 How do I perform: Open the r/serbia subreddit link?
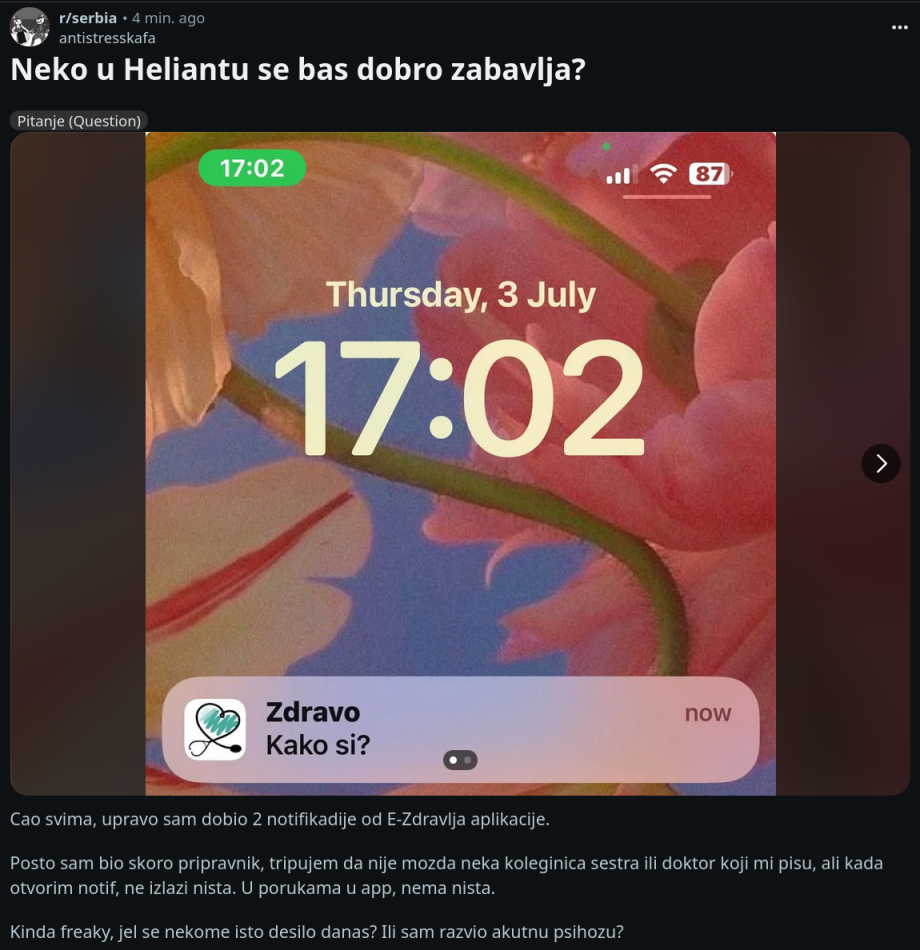pyautogui.click(x=88, y=18)
